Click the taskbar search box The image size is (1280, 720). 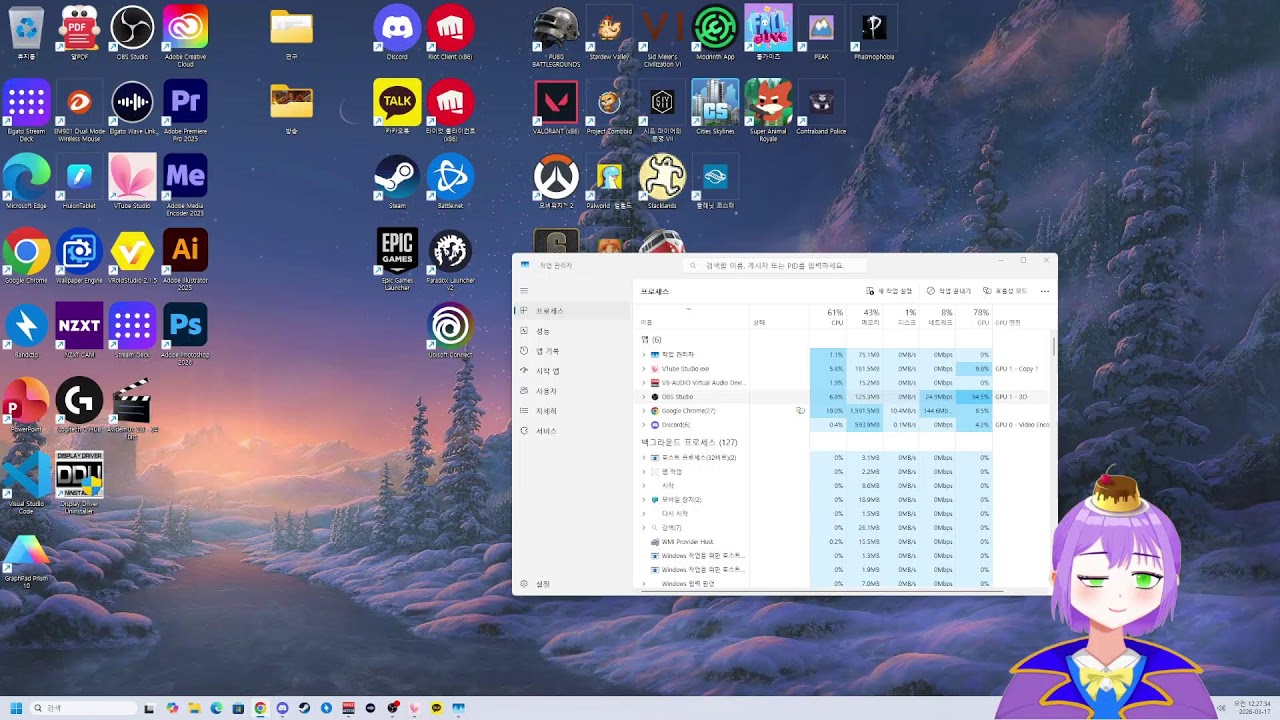click(83, 708)
